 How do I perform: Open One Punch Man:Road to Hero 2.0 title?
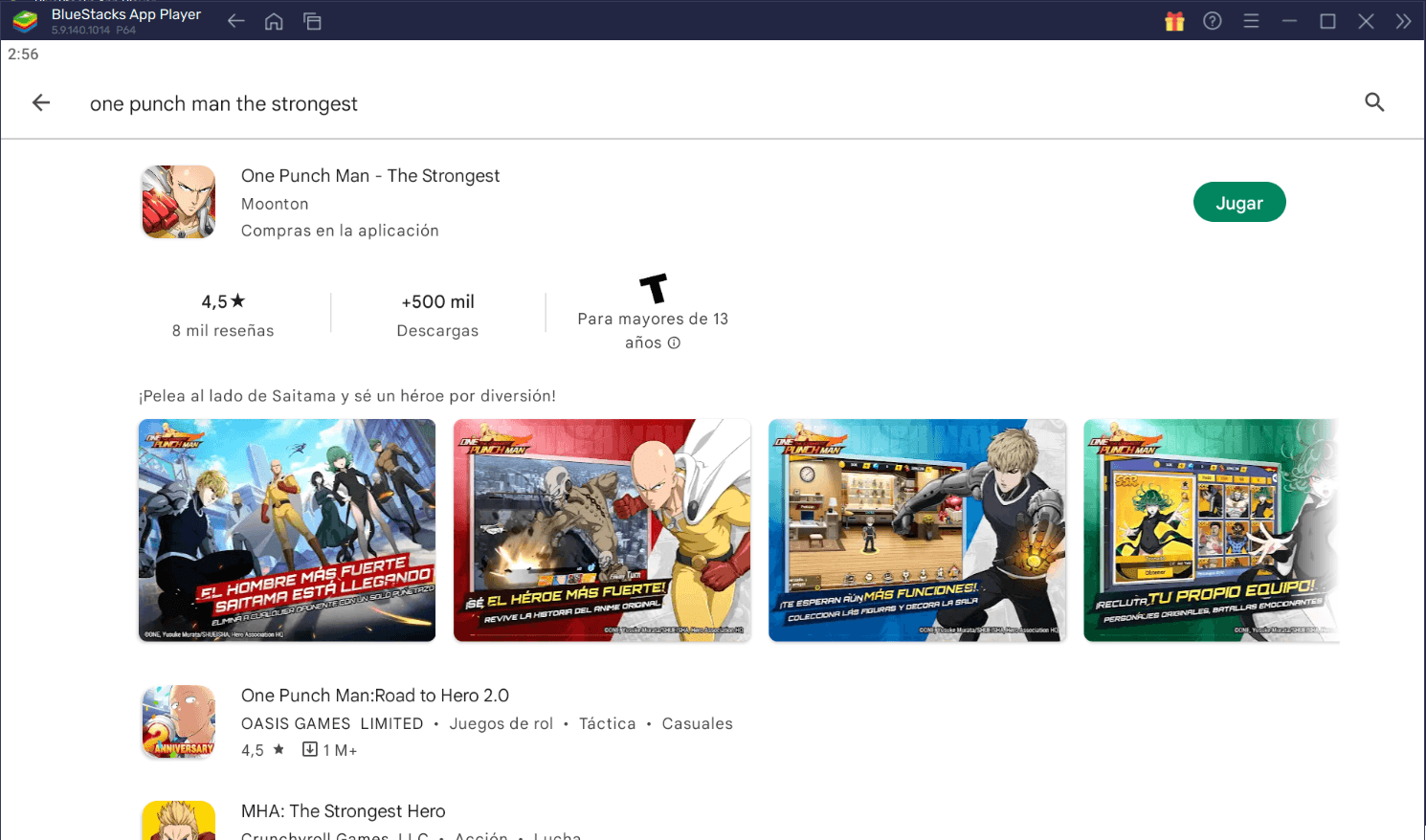click(x=375, y=696)
